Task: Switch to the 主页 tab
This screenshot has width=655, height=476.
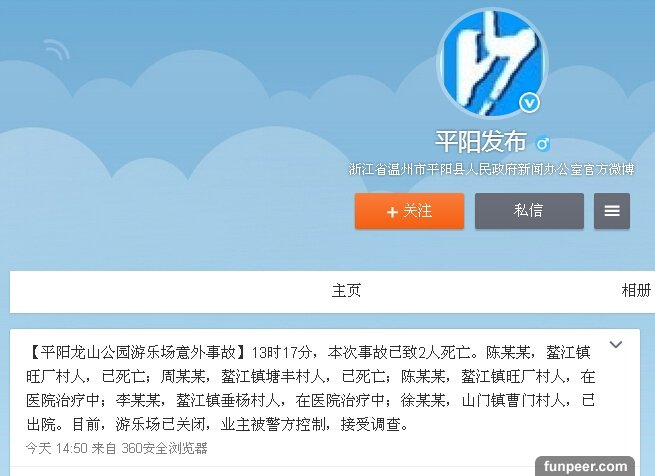Action: click(x=346, y=290)
